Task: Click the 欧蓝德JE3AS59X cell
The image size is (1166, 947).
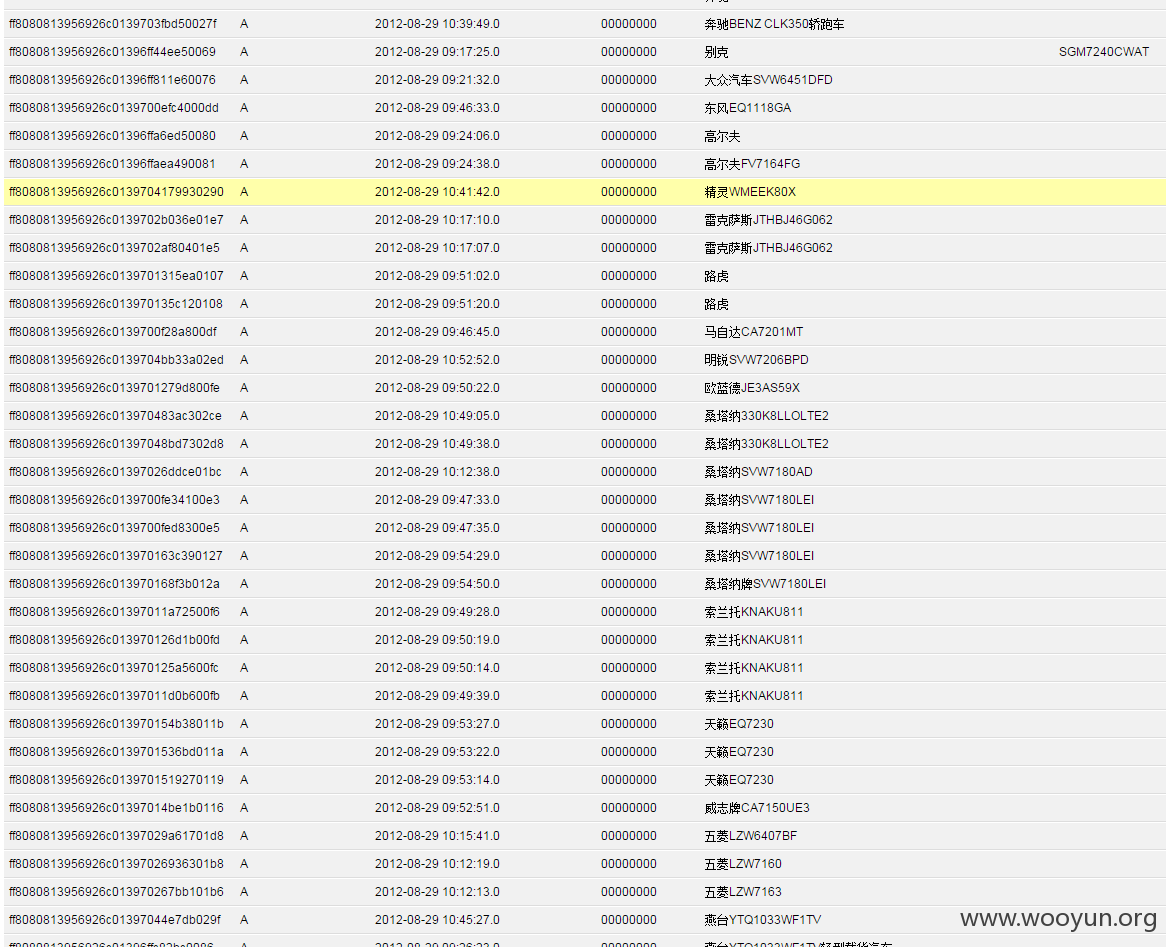Action: click(752, 388)
